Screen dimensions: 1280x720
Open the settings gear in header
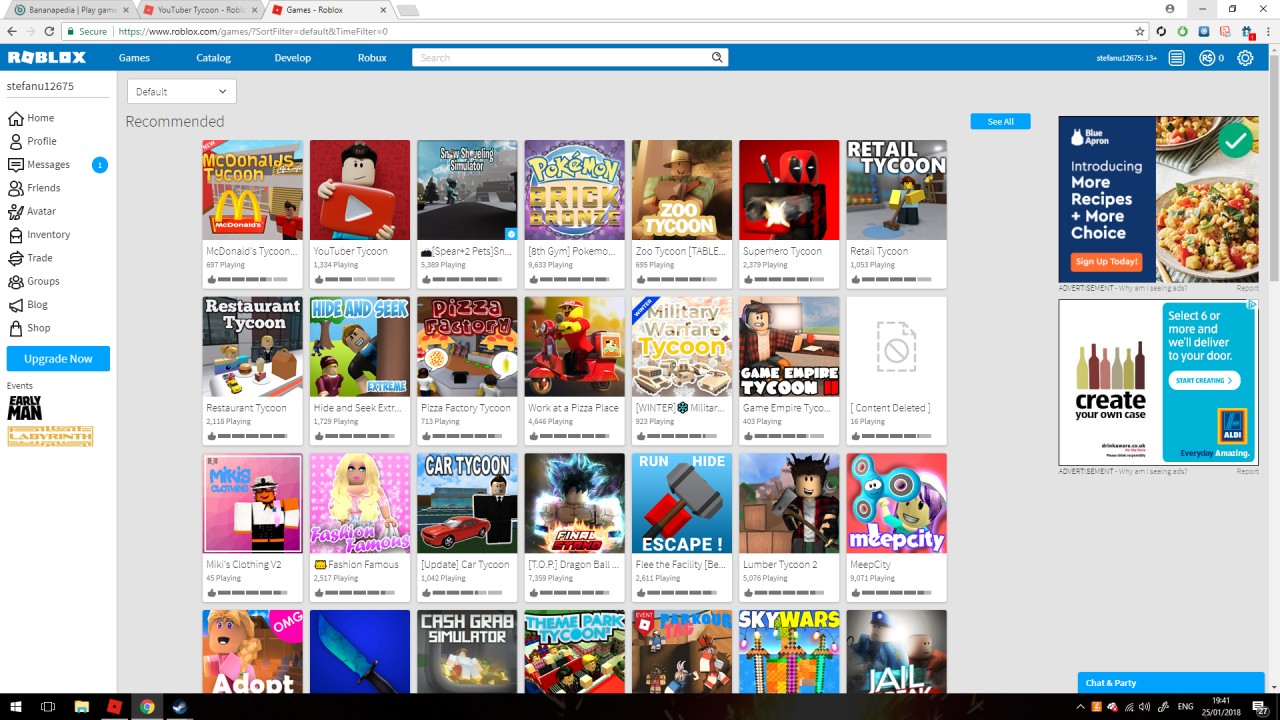(1245, 58)
